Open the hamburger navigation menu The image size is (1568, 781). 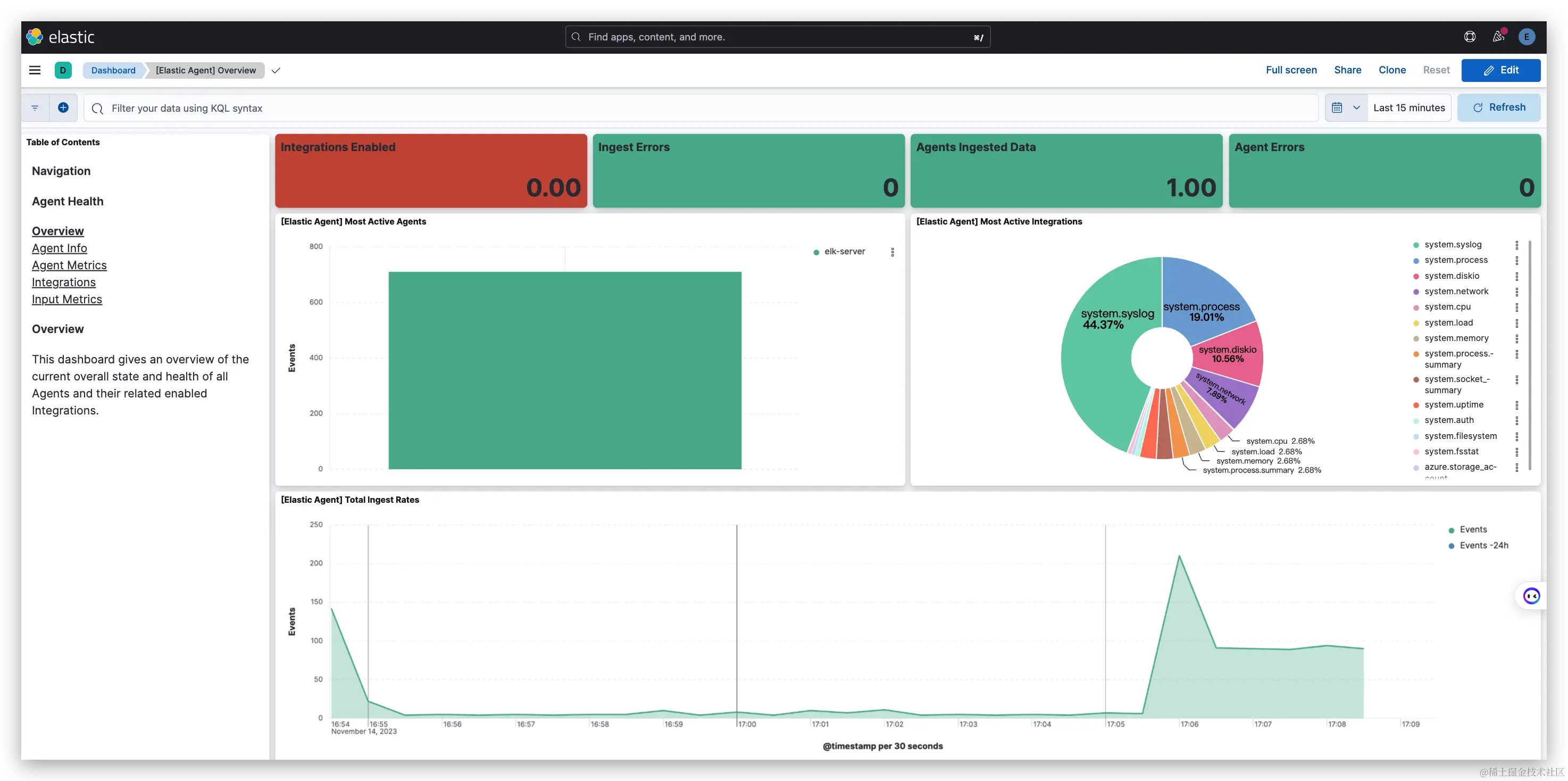point(35,70)
